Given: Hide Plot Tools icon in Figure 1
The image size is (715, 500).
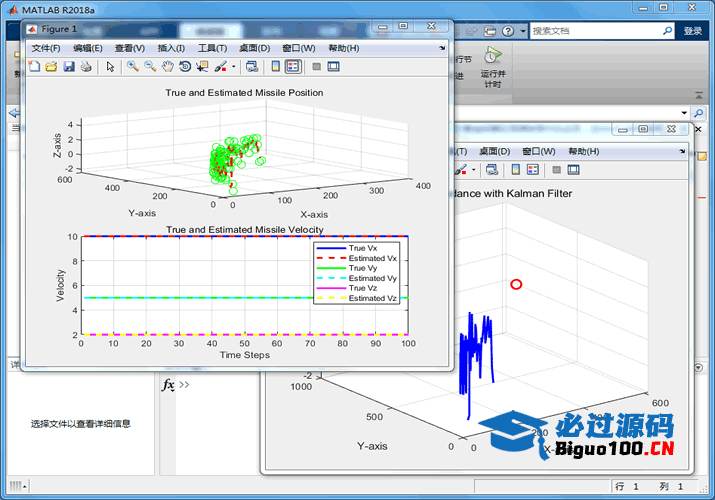Looking at the screenshot, I should click(x=316, y=67).
